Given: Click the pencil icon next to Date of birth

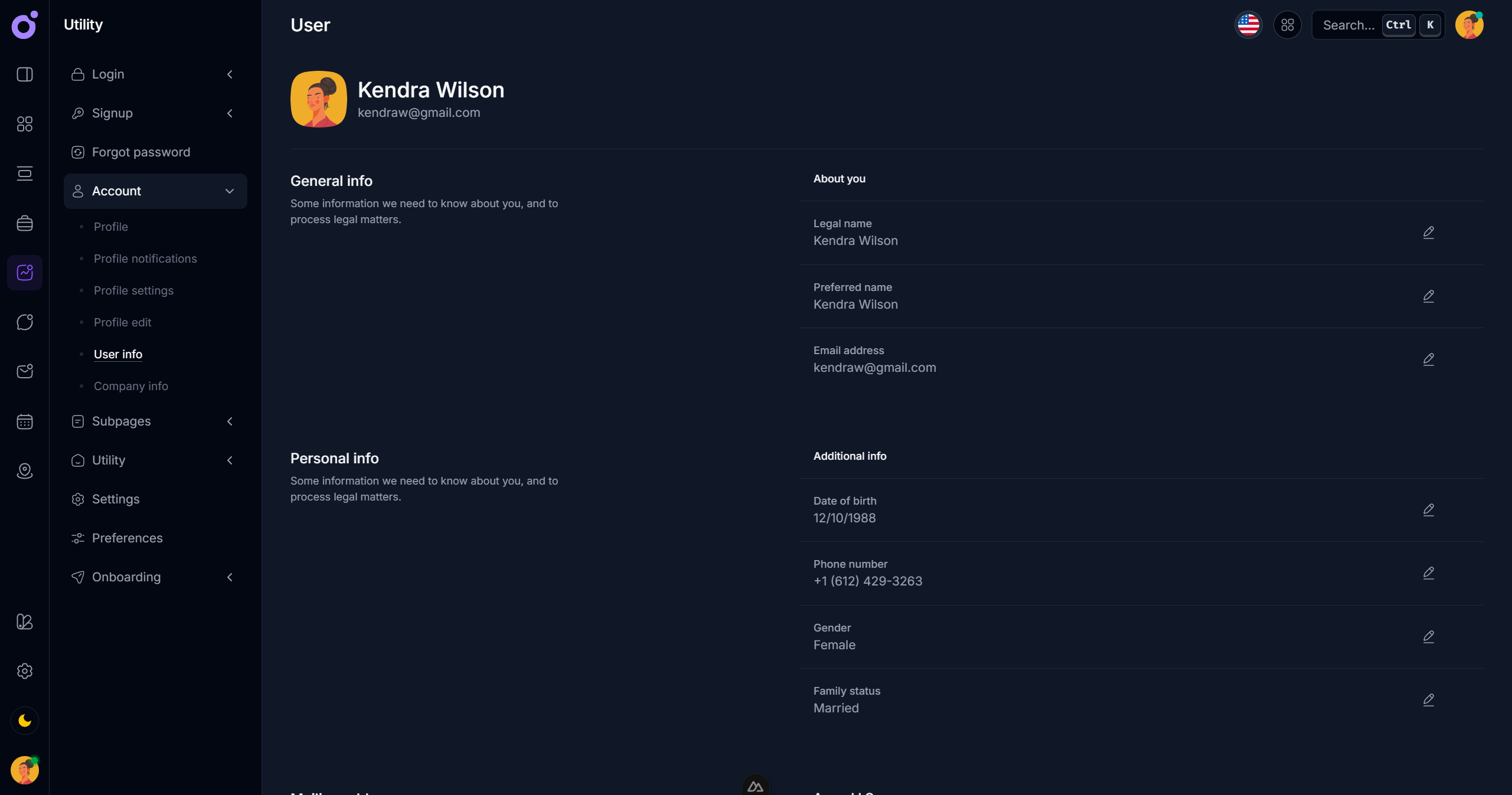Looking at the screenshot, I should pyautogui.click(x=1428, y=510).
